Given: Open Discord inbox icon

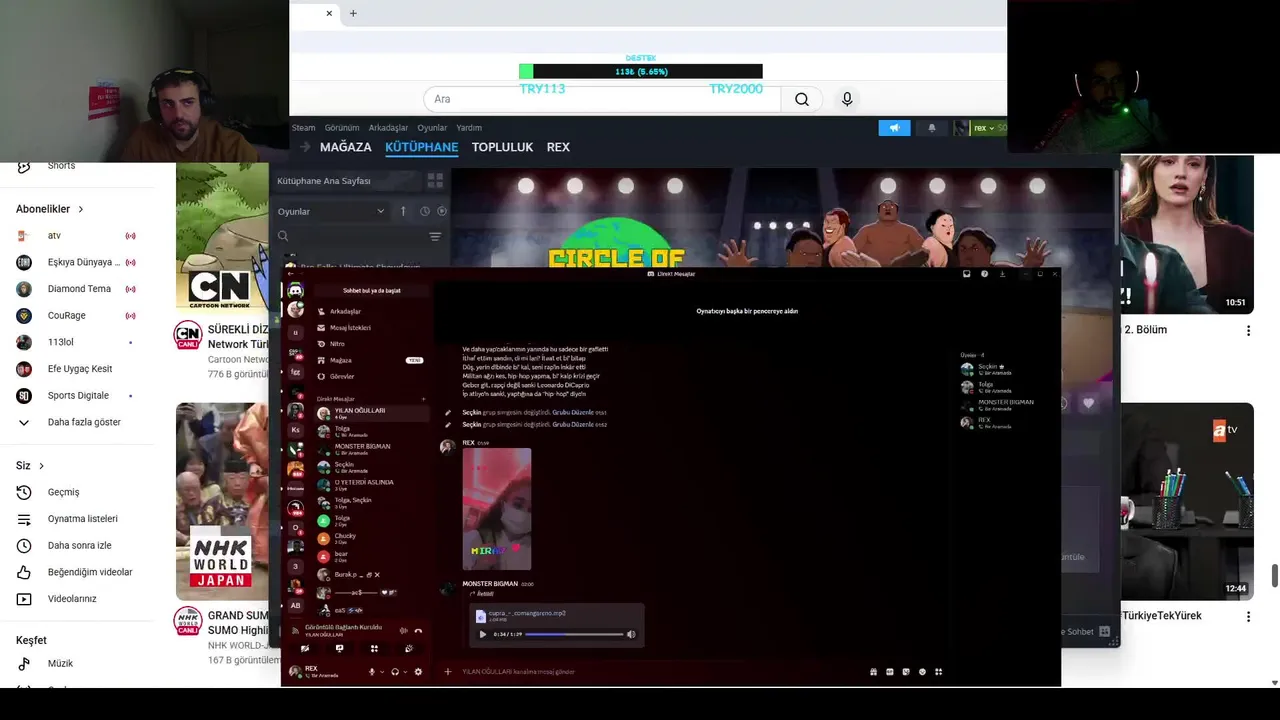Looking at the screenshot, I should pos(967,274).
